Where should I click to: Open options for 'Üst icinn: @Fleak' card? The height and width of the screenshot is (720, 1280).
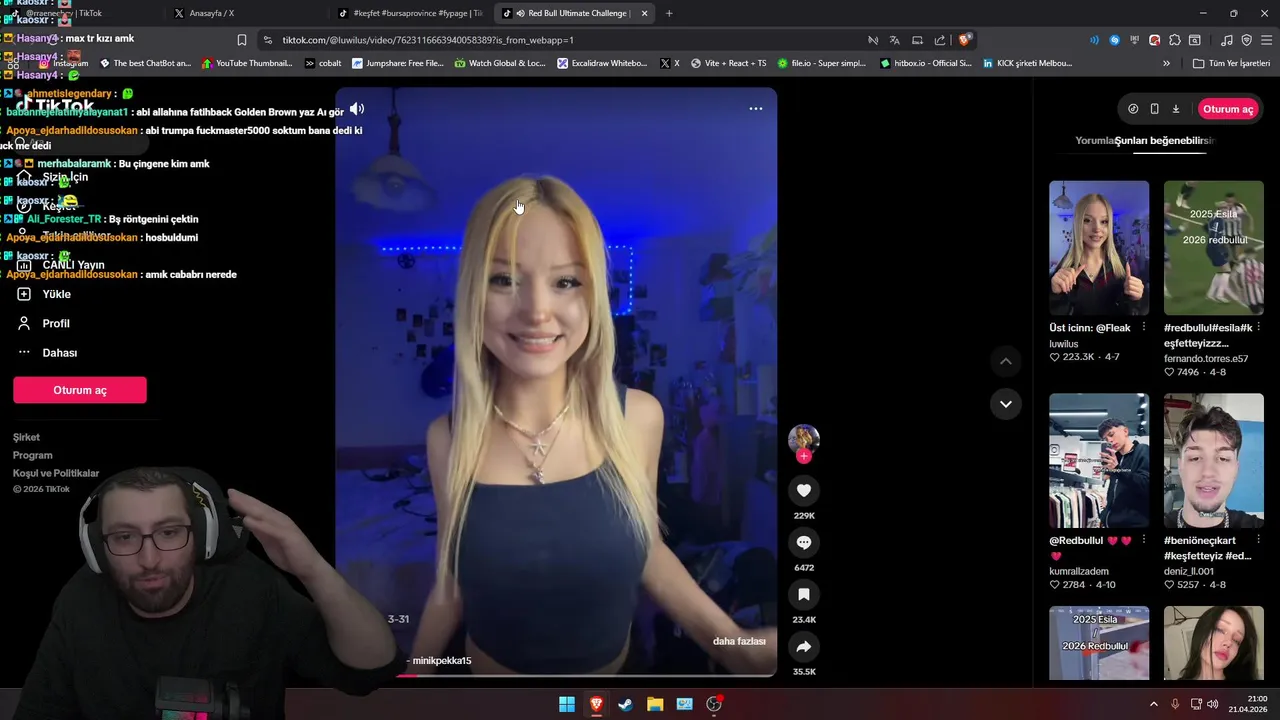[1143, 328]
